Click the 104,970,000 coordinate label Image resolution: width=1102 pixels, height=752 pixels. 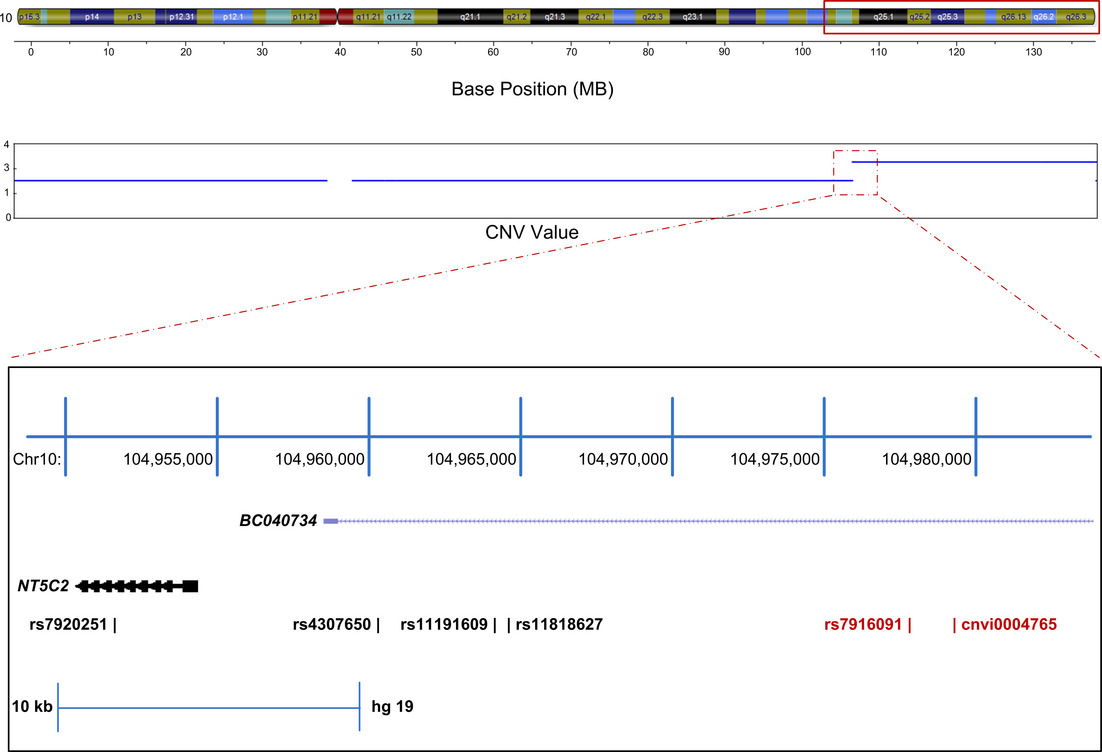pyautogui.click(x=623, y=459)
